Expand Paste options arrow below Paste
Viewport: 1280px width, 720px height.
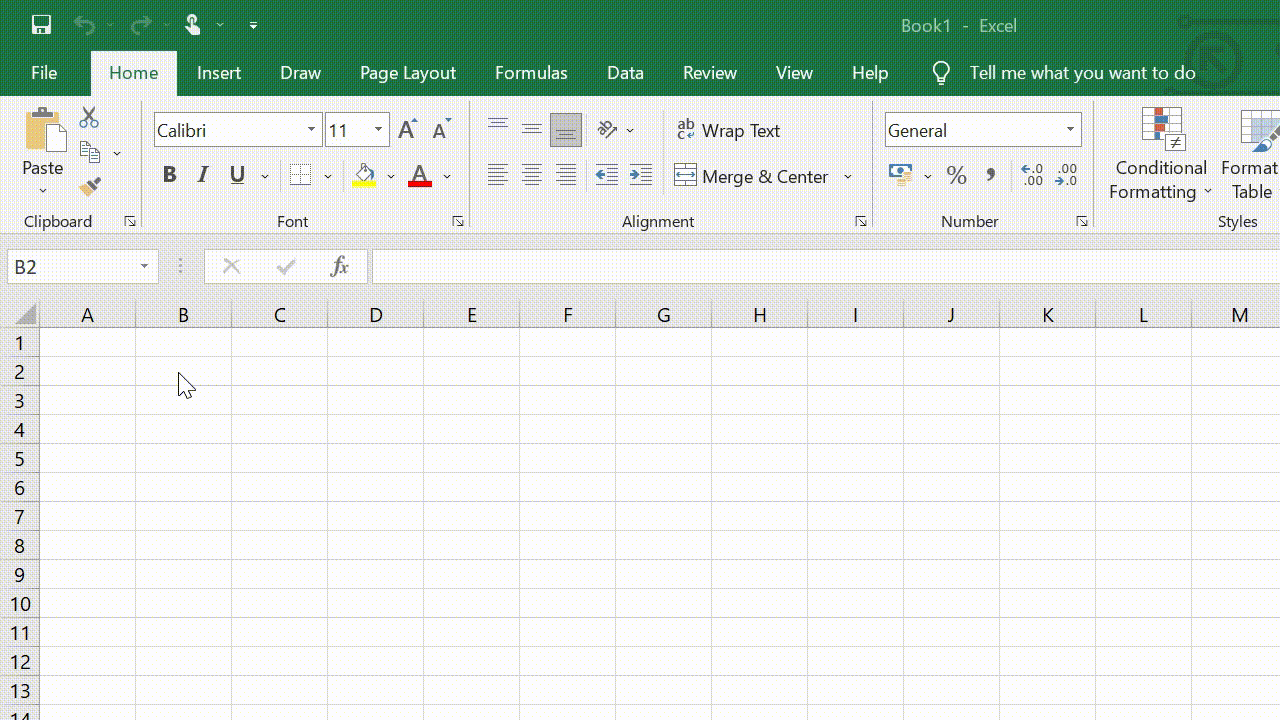tap(43, 190)
